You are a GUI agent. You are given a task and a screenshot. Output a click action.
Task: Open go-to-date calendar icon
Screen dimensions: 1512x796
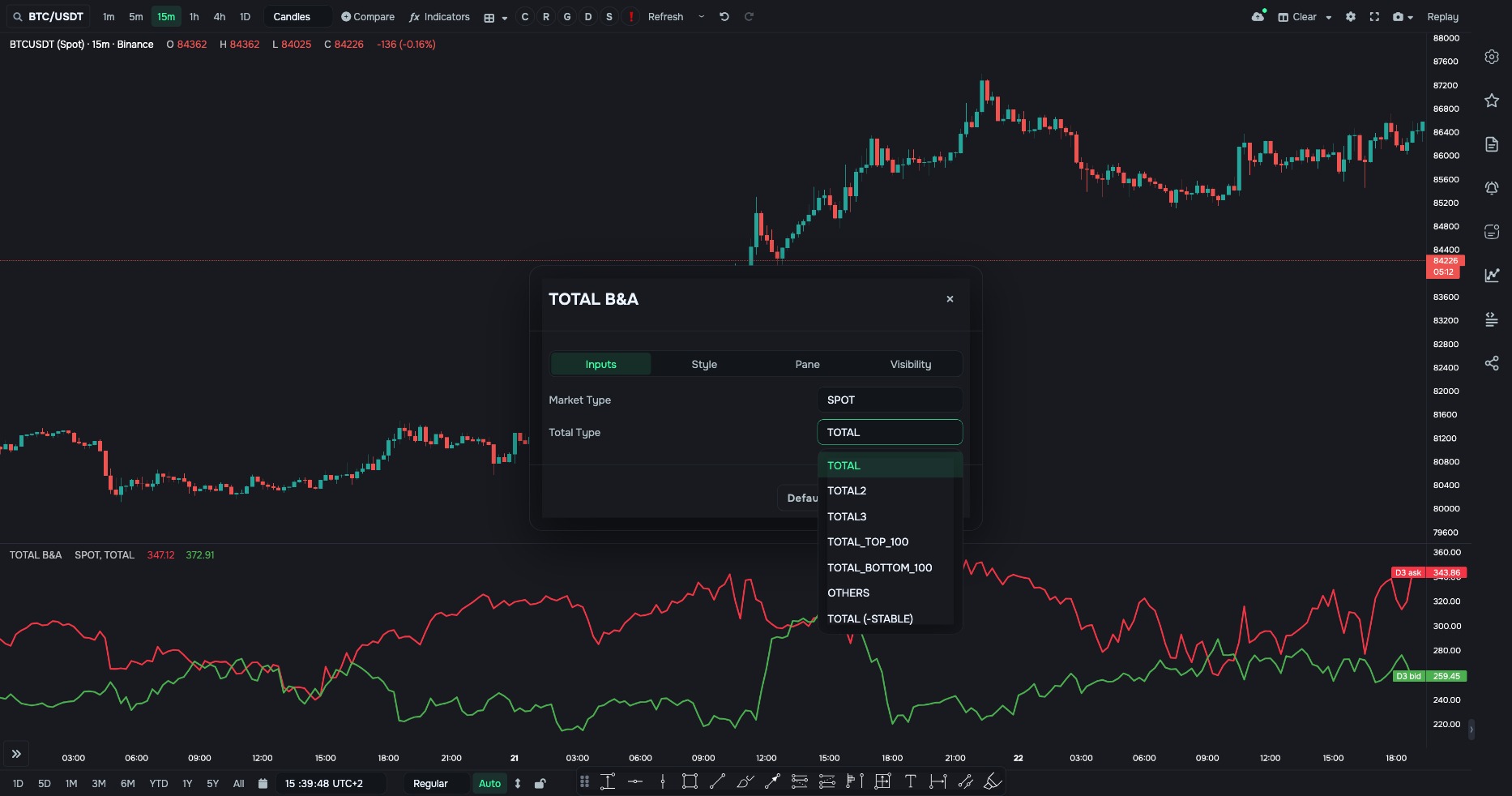pyautogui.click(x=263, y=783)
